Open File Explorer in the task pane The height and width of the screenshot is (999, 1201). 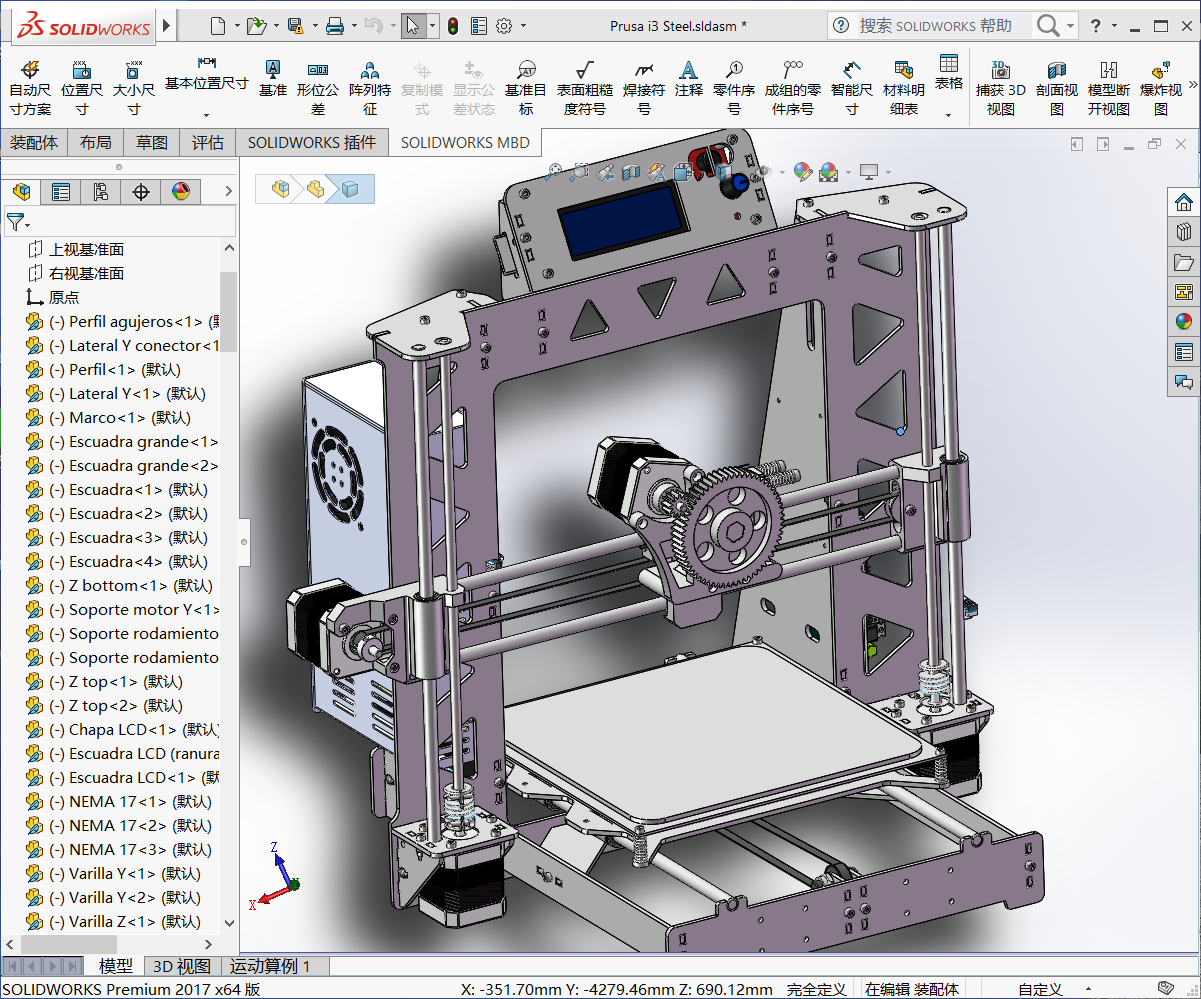coord(1184,263)
